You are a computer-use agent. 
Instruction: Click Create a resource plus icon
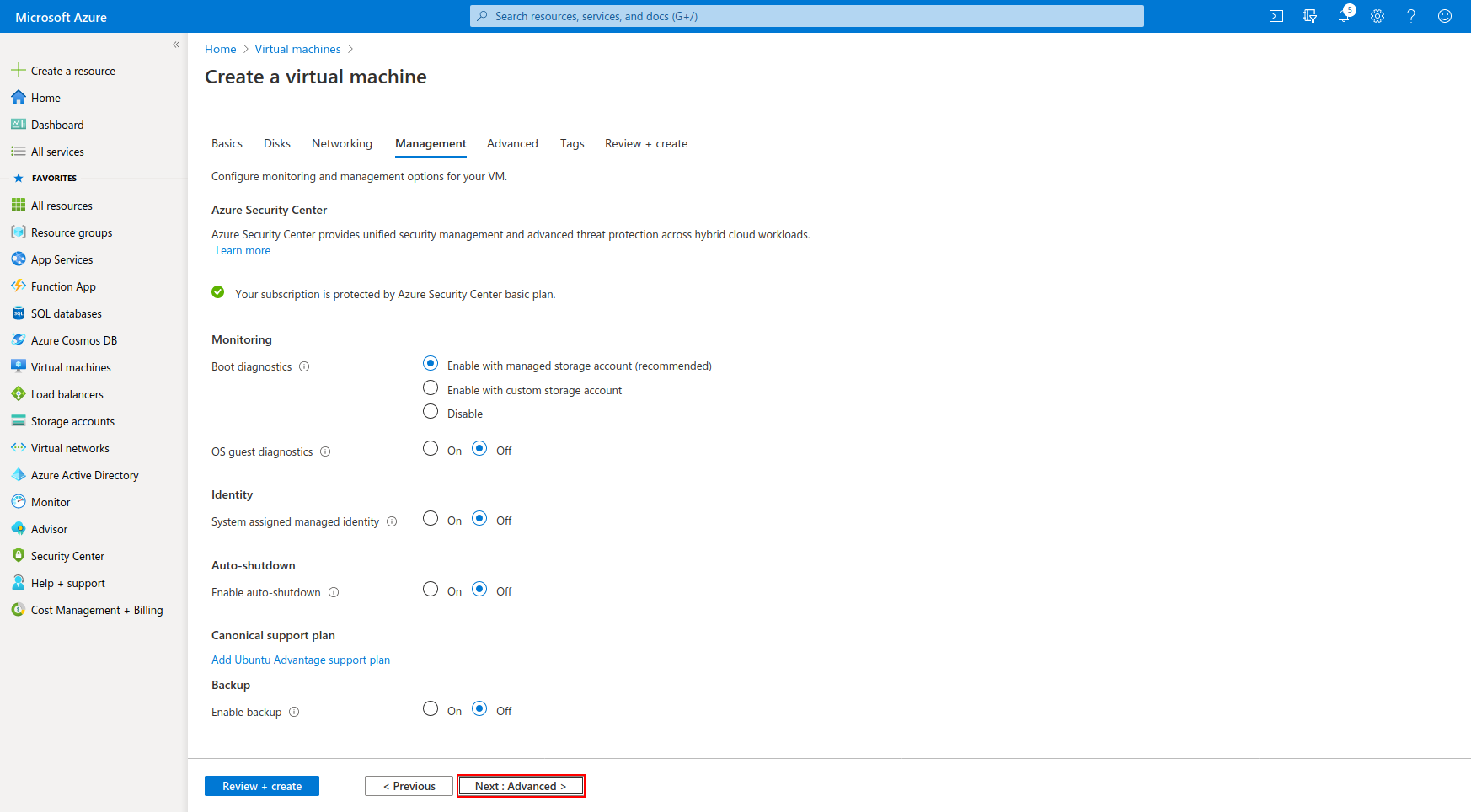tap(19, 71)
